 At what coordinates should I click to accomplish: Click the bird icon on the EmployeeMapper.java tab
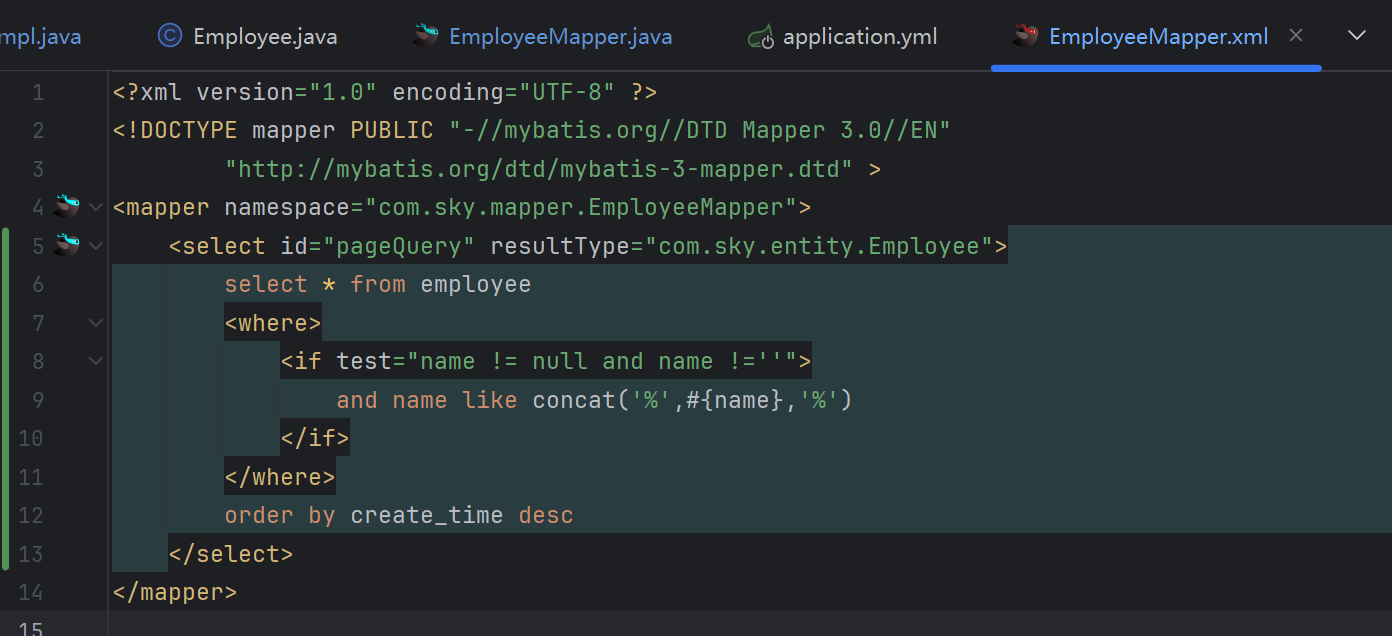point(426,37)
